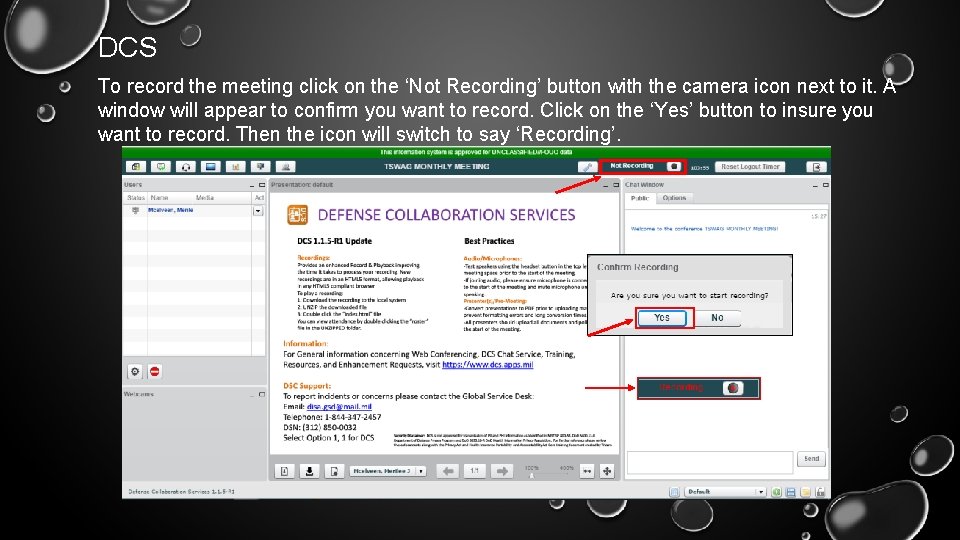Click the presentation board icon in the toolbar
The width and height of the screenshot is (960, 540).
point(261,167)
